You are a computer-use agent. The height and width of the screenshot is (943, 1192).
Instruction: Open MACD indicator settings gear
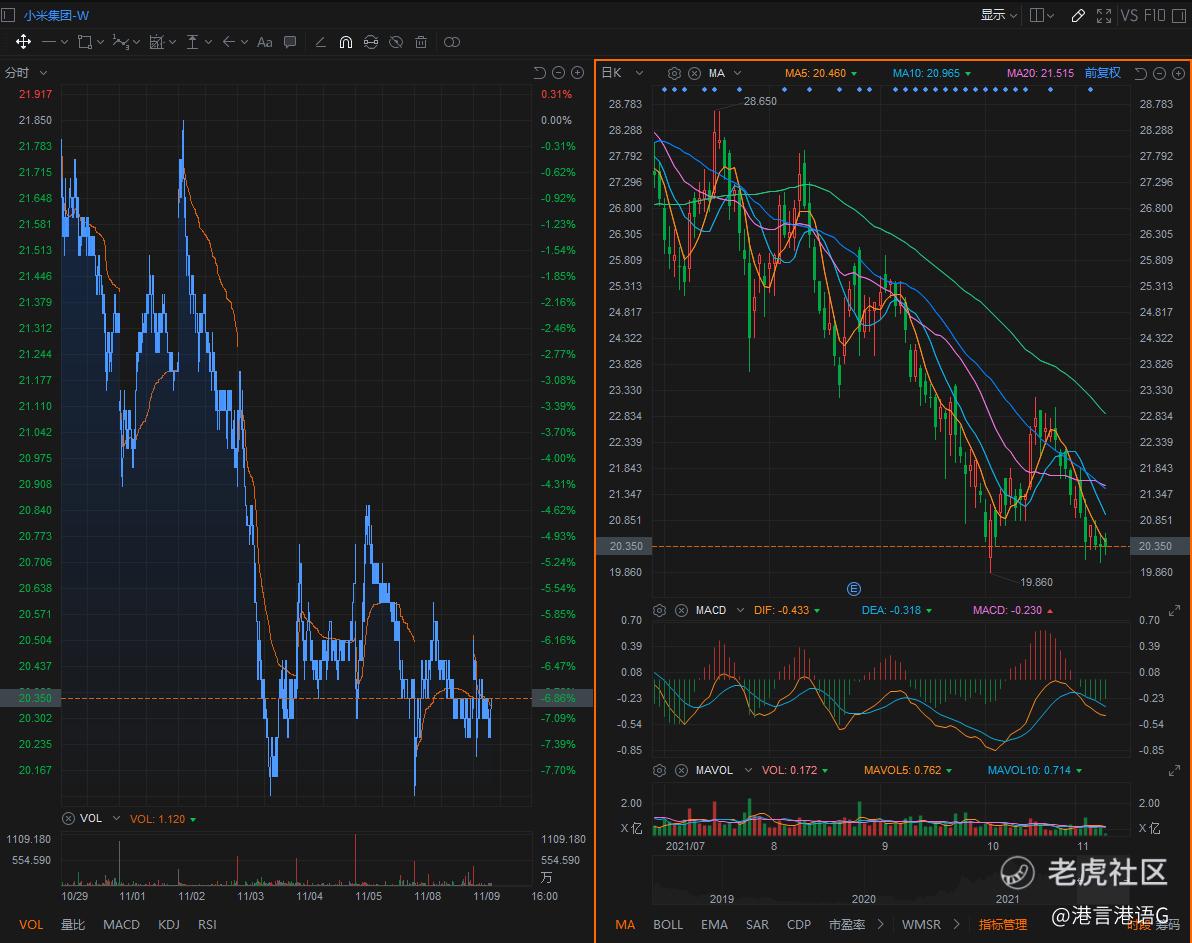pos(660,610)
